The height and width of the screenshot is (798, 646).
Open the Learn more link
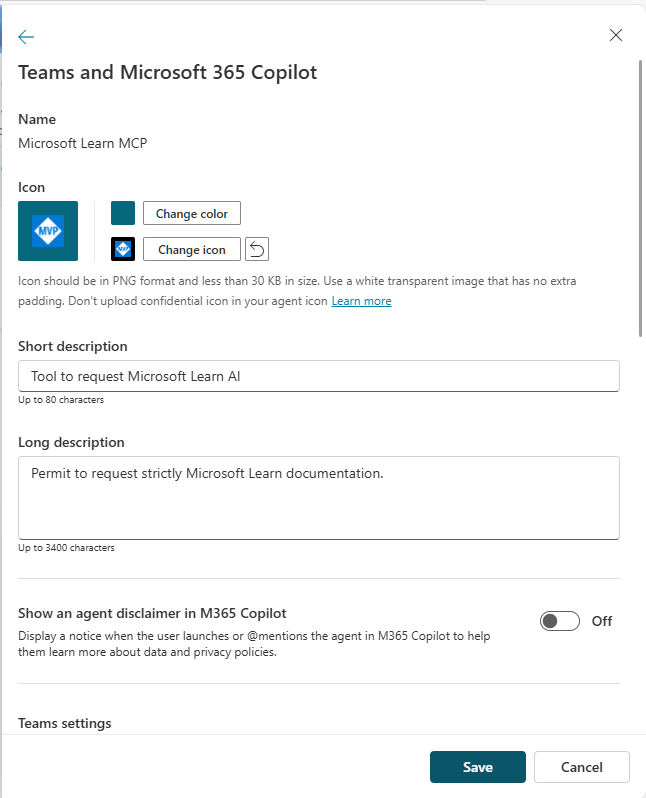pos(361,301)
